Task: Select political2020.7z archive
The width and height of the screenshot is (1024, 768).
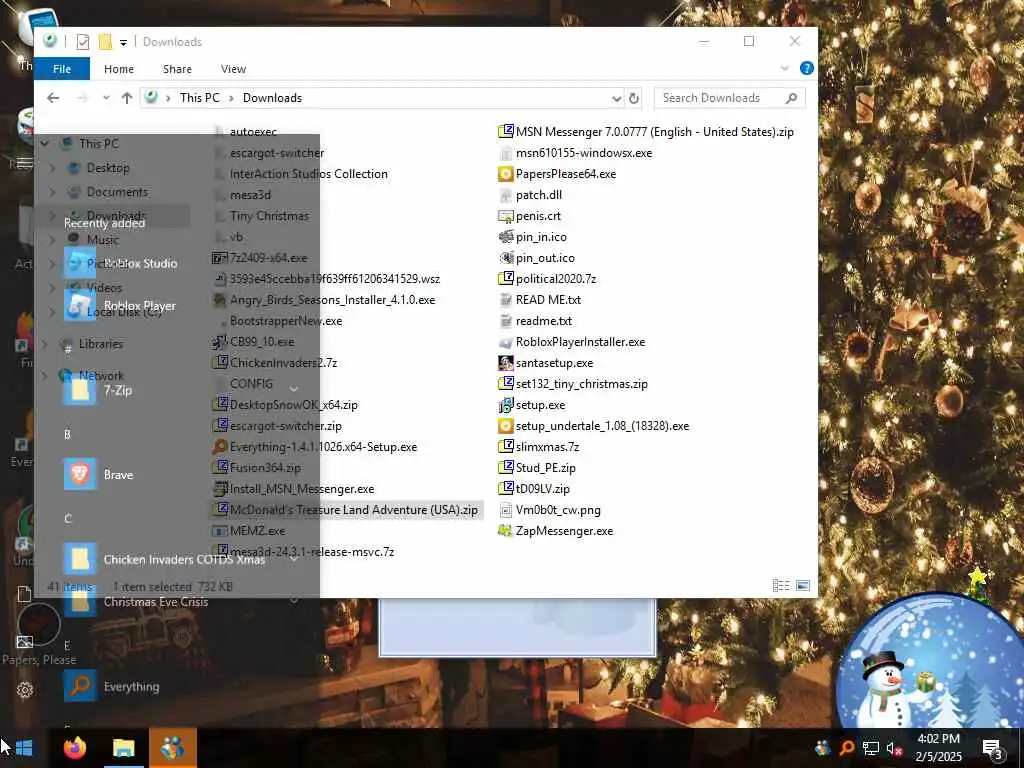Action: click(547, 279)
